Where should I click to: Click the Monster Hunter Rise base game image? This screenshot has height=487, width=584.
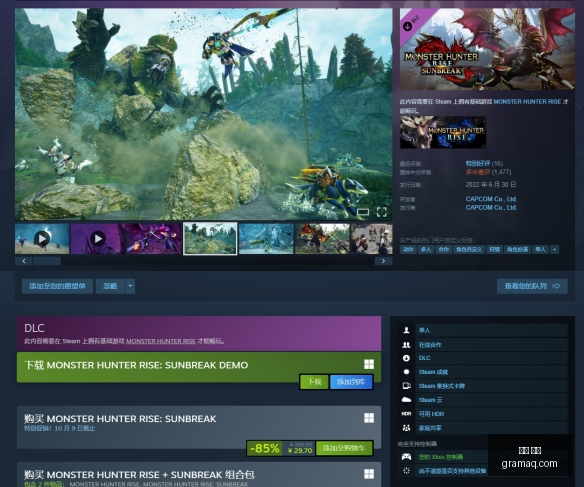(443, 132)
